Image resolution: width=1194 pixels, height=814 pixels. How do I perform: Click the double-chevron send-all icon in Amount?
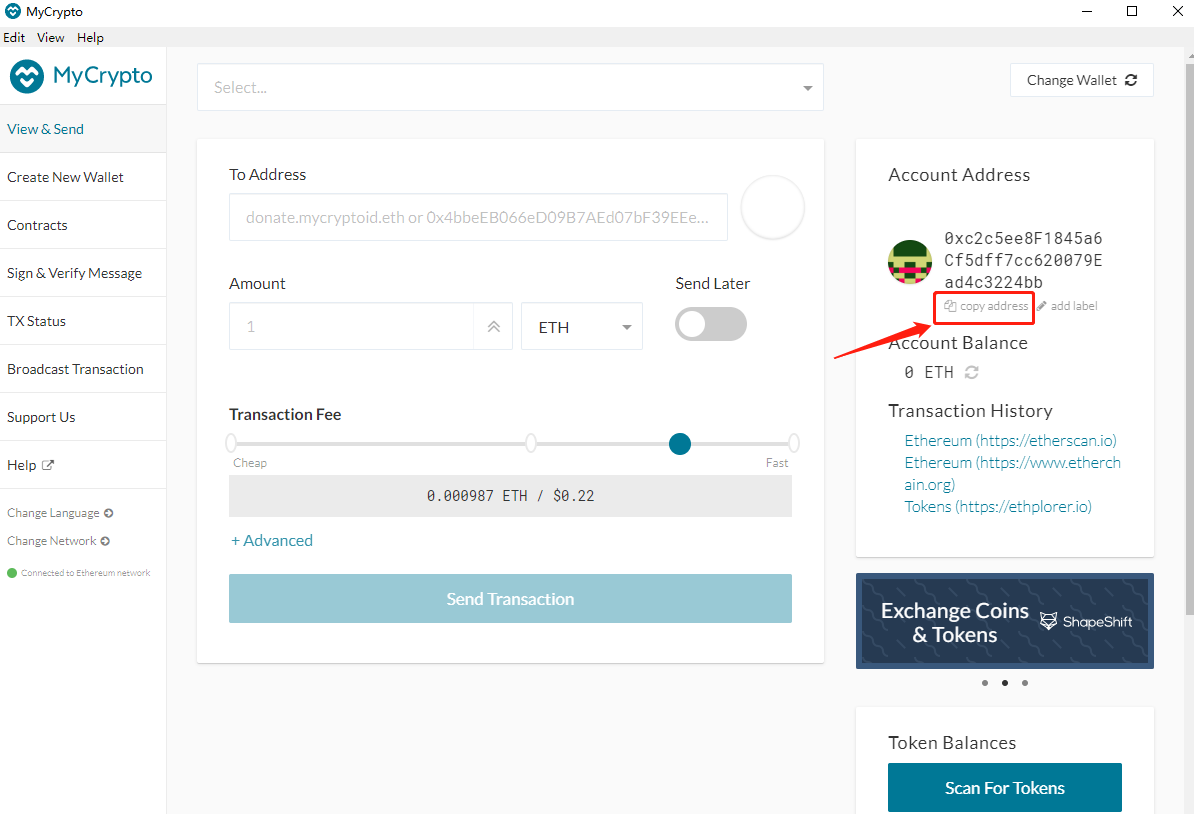493,327
